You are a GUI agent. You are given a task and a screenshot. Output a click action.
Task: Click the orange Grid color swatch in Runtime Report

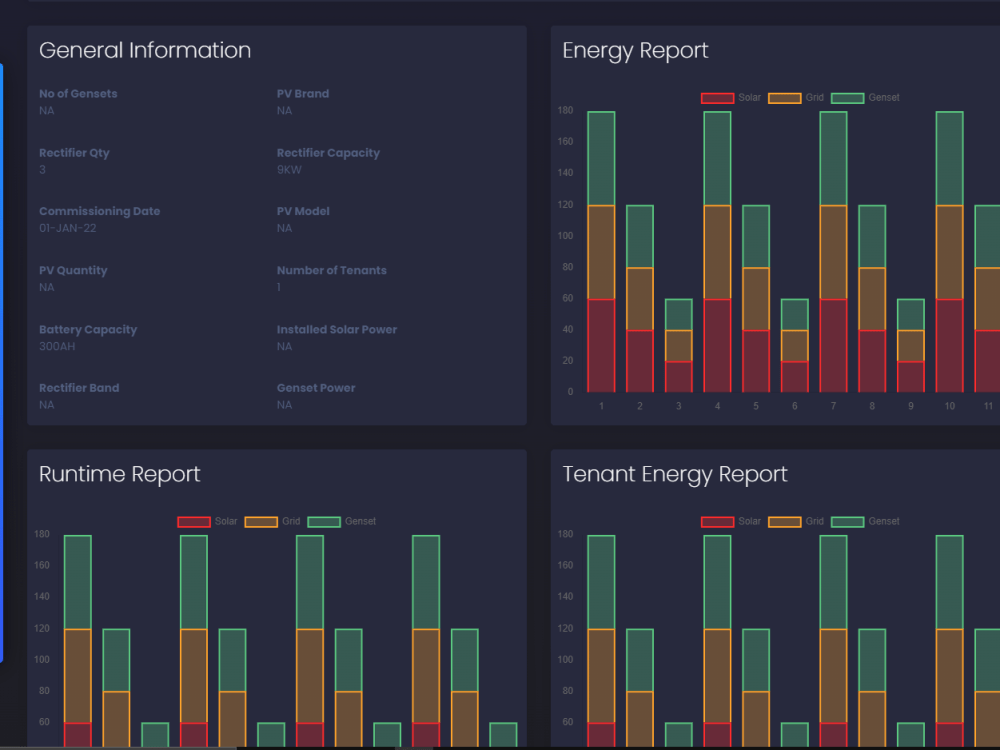click(x=262, y=521)
